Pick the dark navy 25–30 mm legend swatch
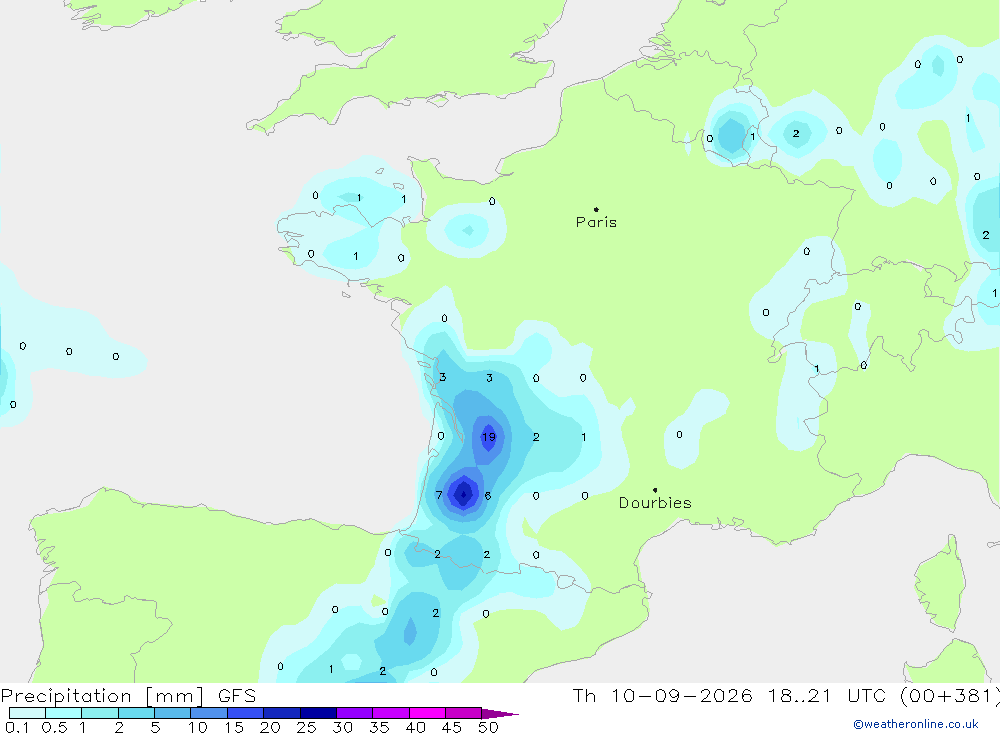 click(318, 713)
